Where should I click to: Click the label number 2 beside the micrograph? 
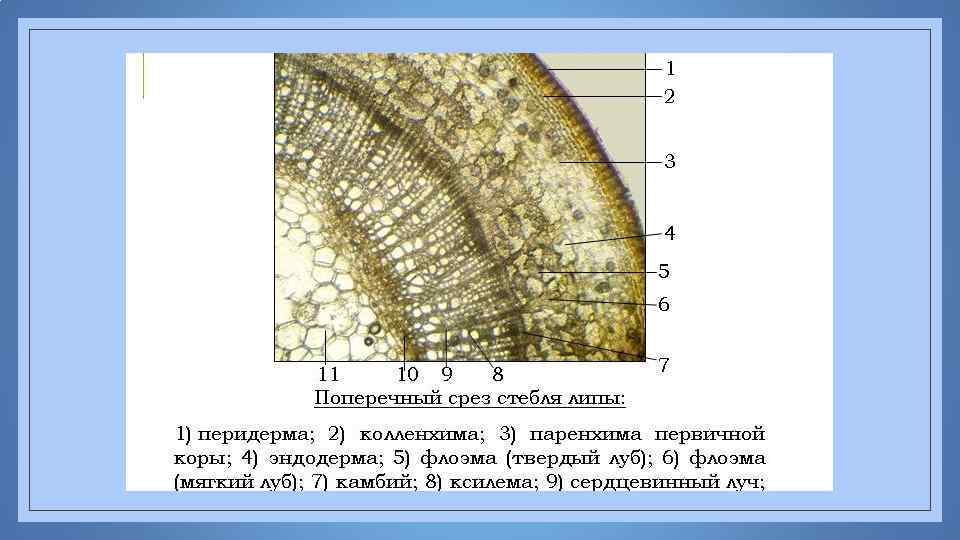(x=669, y=97)
